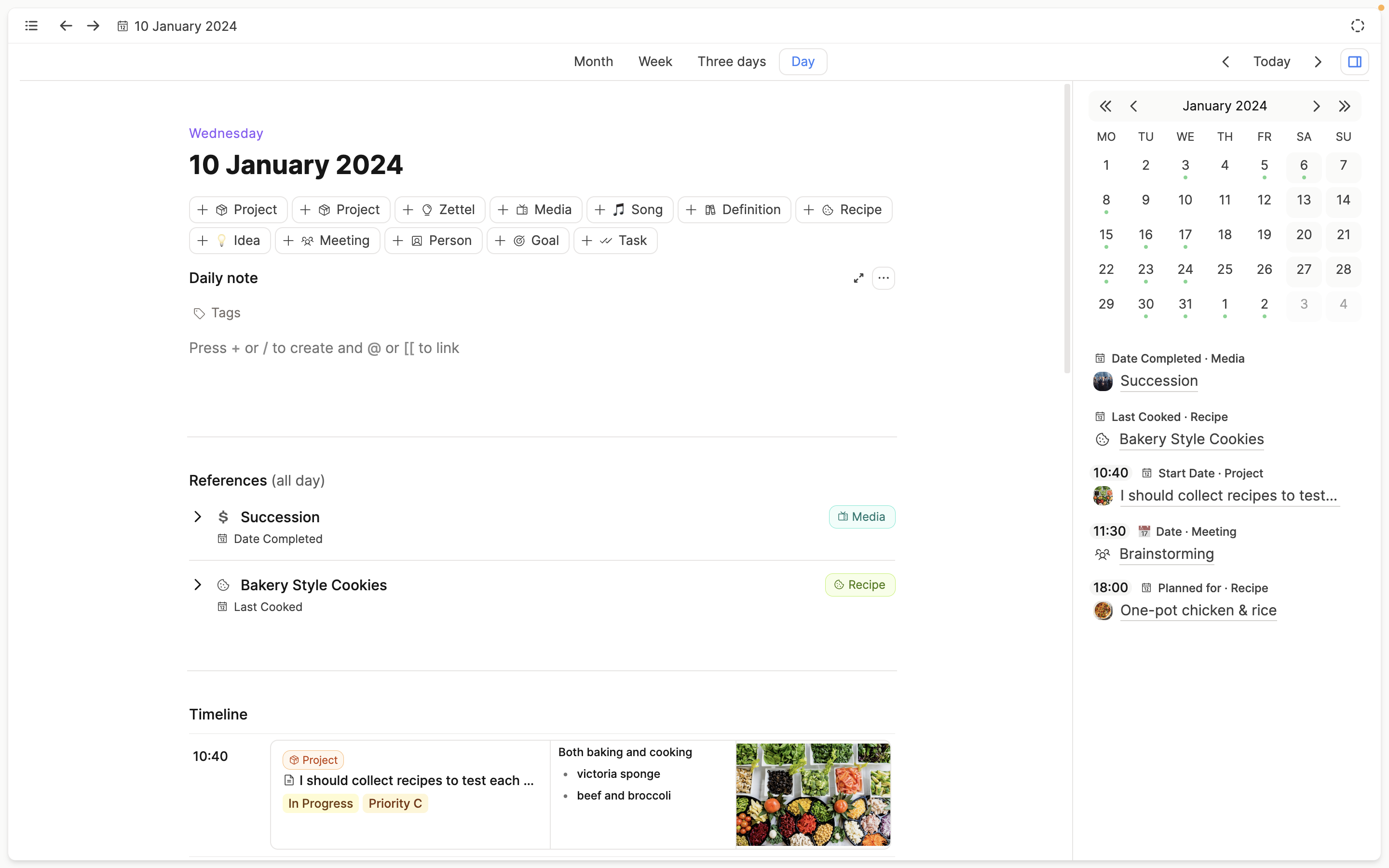Image resolution: width=1389 pixels, height=868 pixels.
Task: Expand the Succession reference
Action: (197, 516)
